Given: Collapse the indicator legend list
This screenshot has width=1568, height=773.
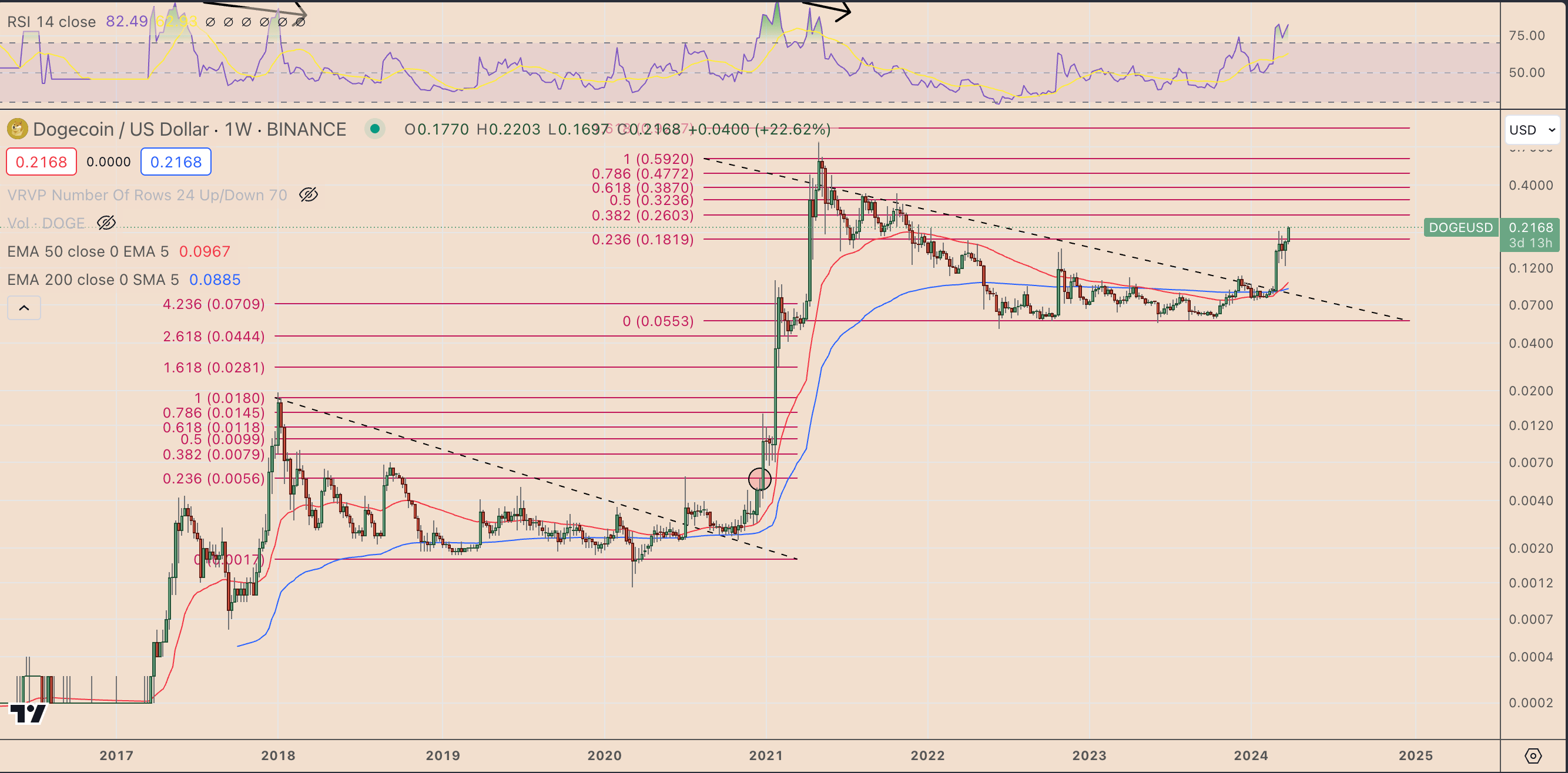Looking at the screenshot, I should coord(24,308).
